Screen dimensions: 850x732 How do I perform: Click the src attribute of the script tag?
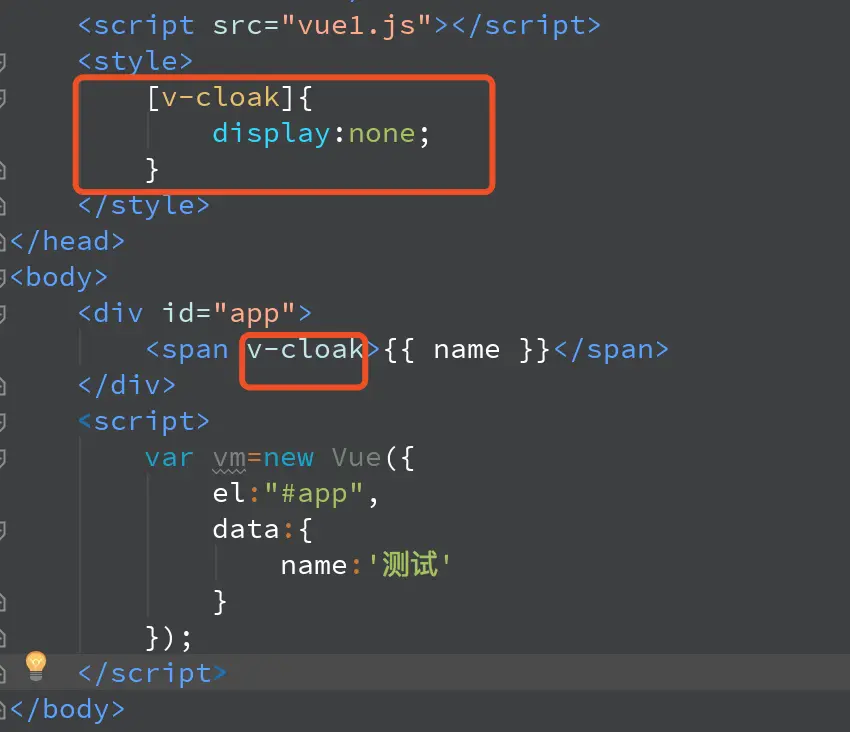237,25
